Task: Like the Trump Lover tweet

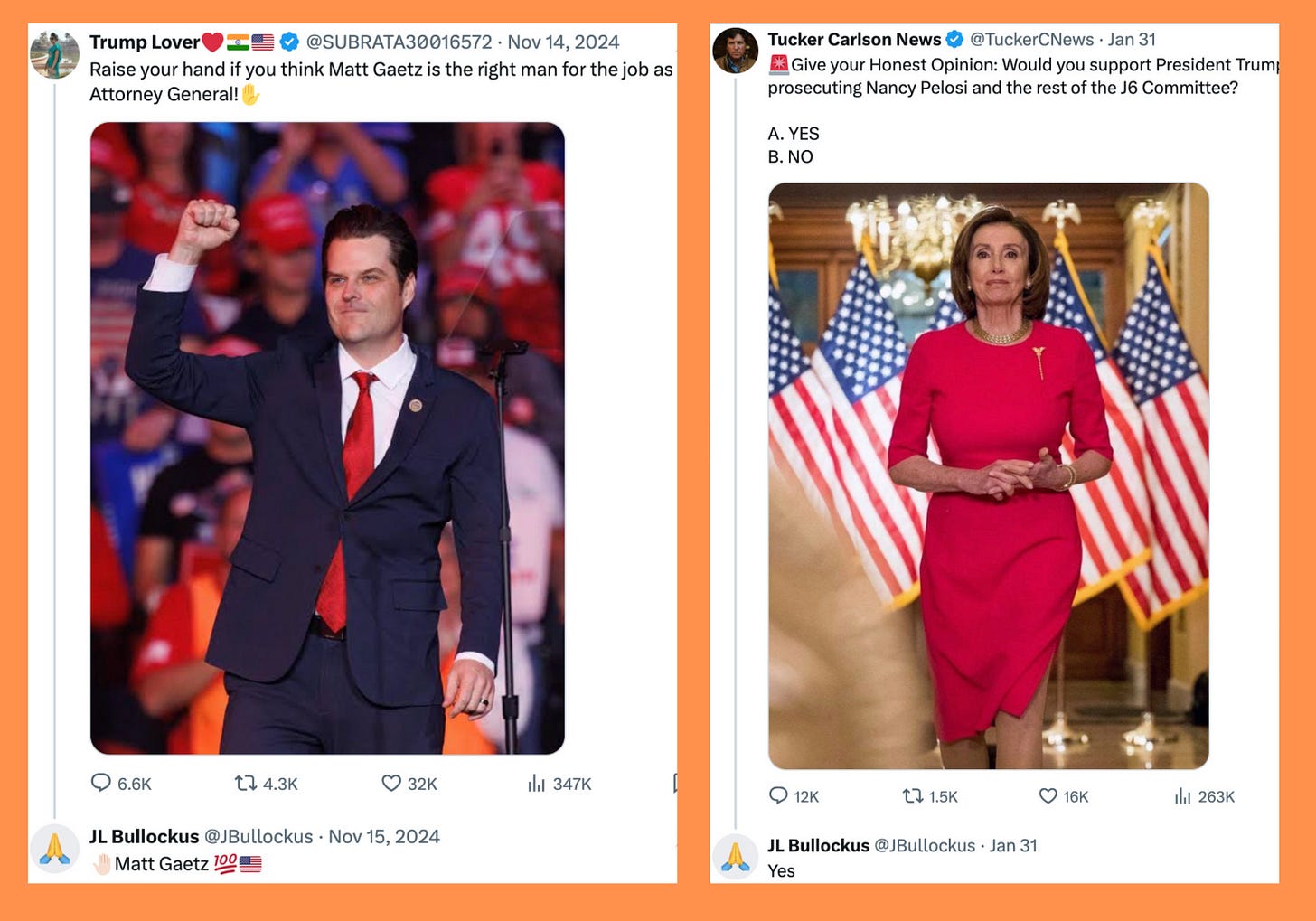Action: coord(409,784)
